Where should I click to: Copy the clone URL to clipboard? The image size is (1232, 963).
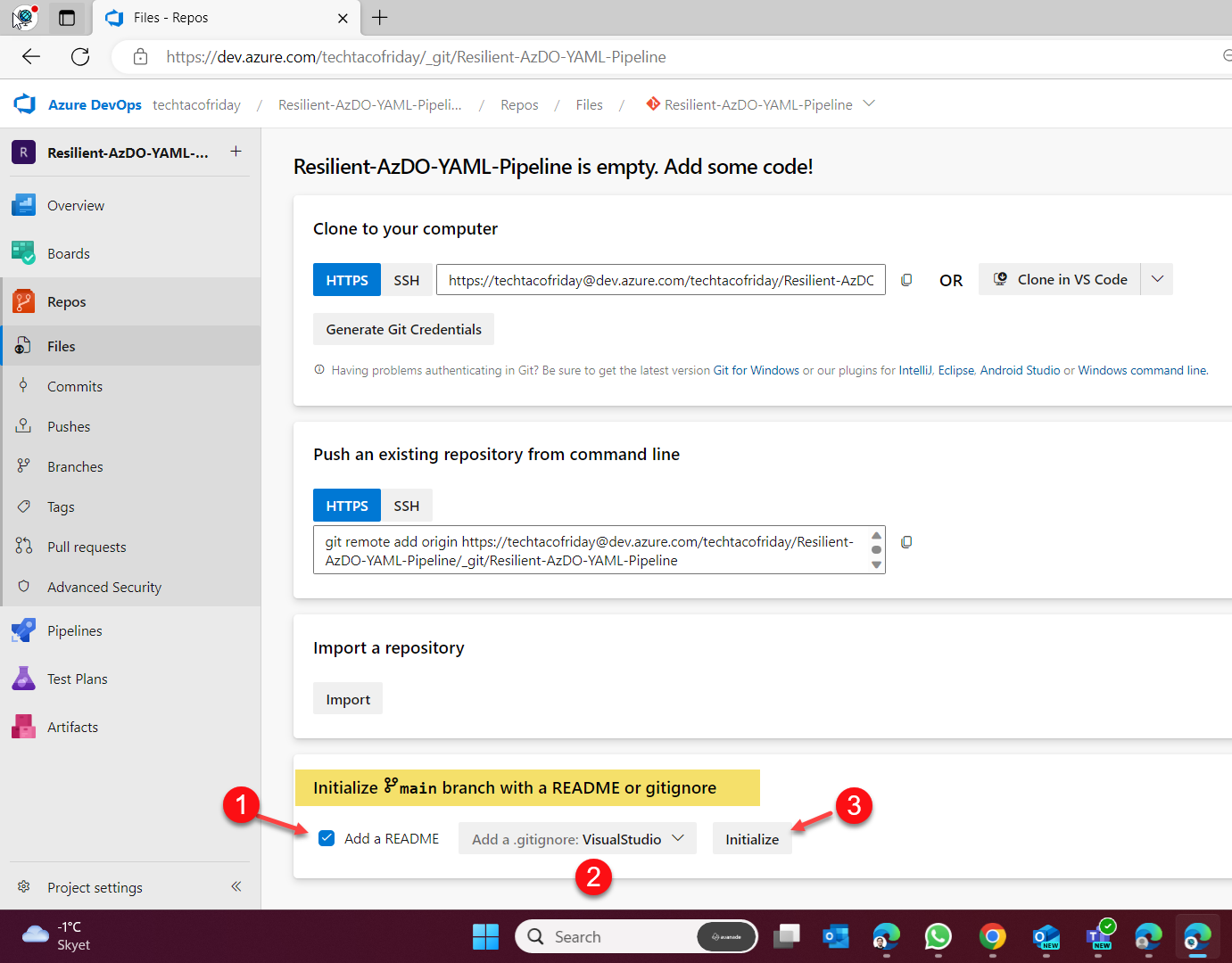click(x=906, y=280)
